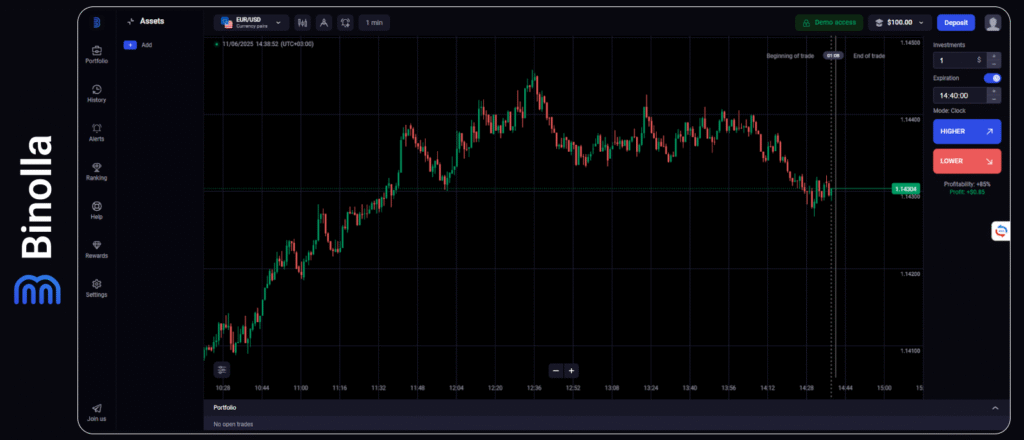Toggle the Expiration clock mode switch
The image size is (1024, 440).
click(x=992, y=78)
